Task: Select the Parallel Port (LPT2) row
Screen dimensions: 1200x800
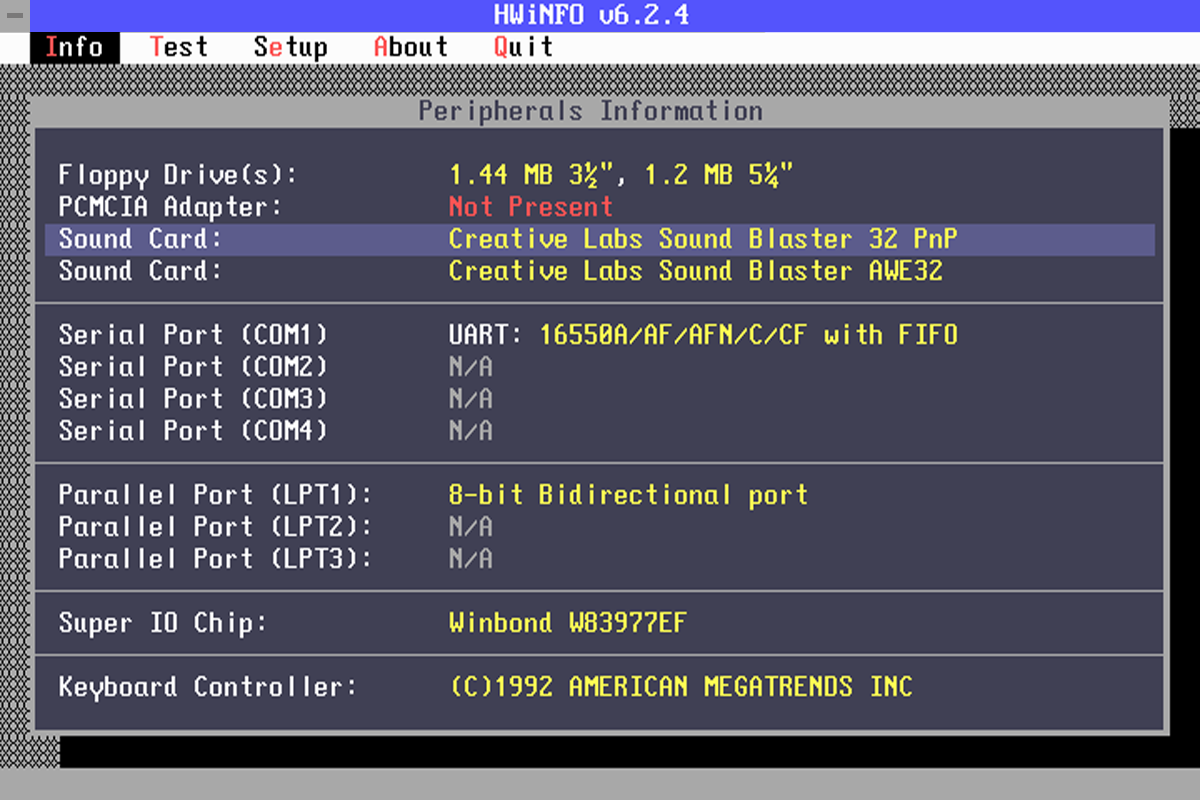Action: tap(600, 527)
